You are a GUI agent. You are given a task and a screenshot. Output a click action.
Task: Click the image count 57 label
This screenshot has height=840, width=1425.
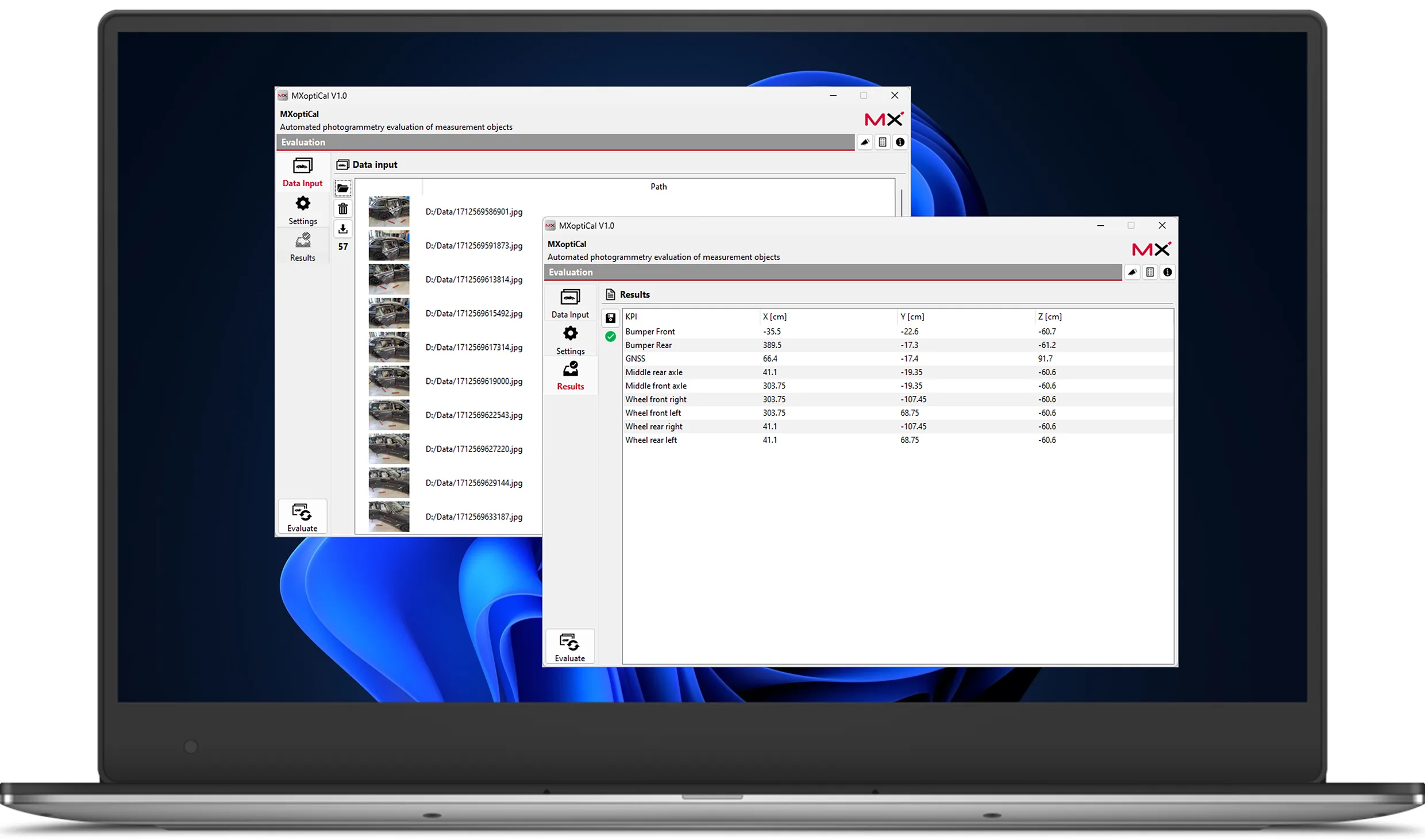[x=343, y=246]
